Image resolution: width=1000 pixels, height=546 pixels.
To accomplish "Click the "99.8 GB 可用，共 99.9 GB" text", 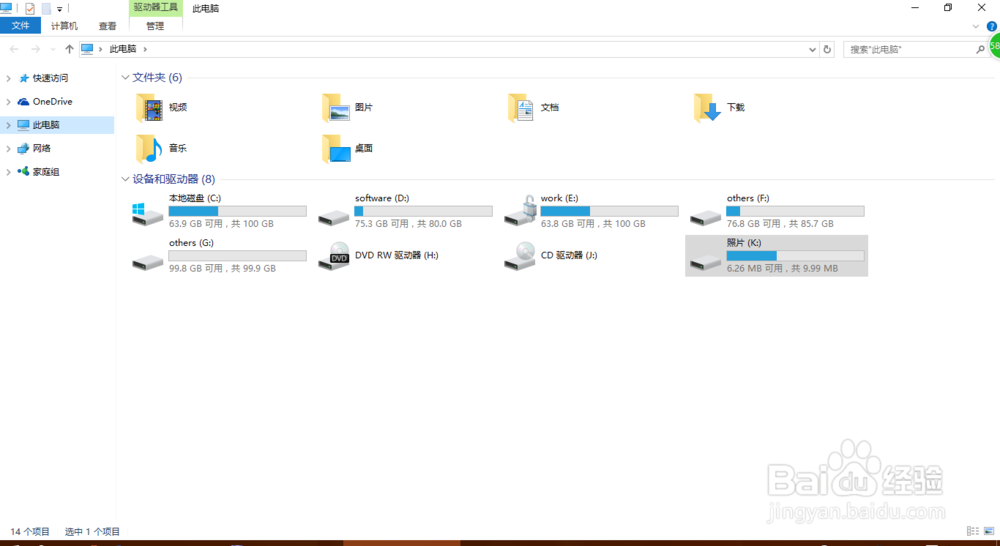I will 223,269.
